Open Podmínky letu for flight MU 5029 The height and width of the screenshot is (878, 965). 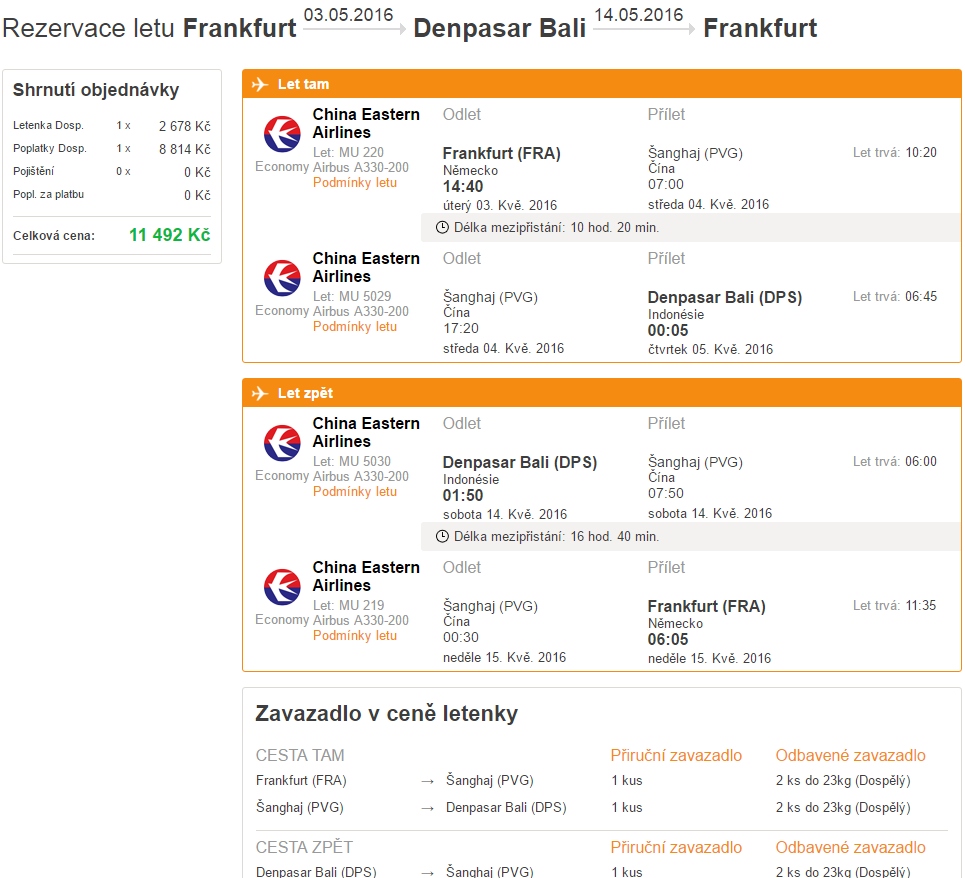(354, 327)
